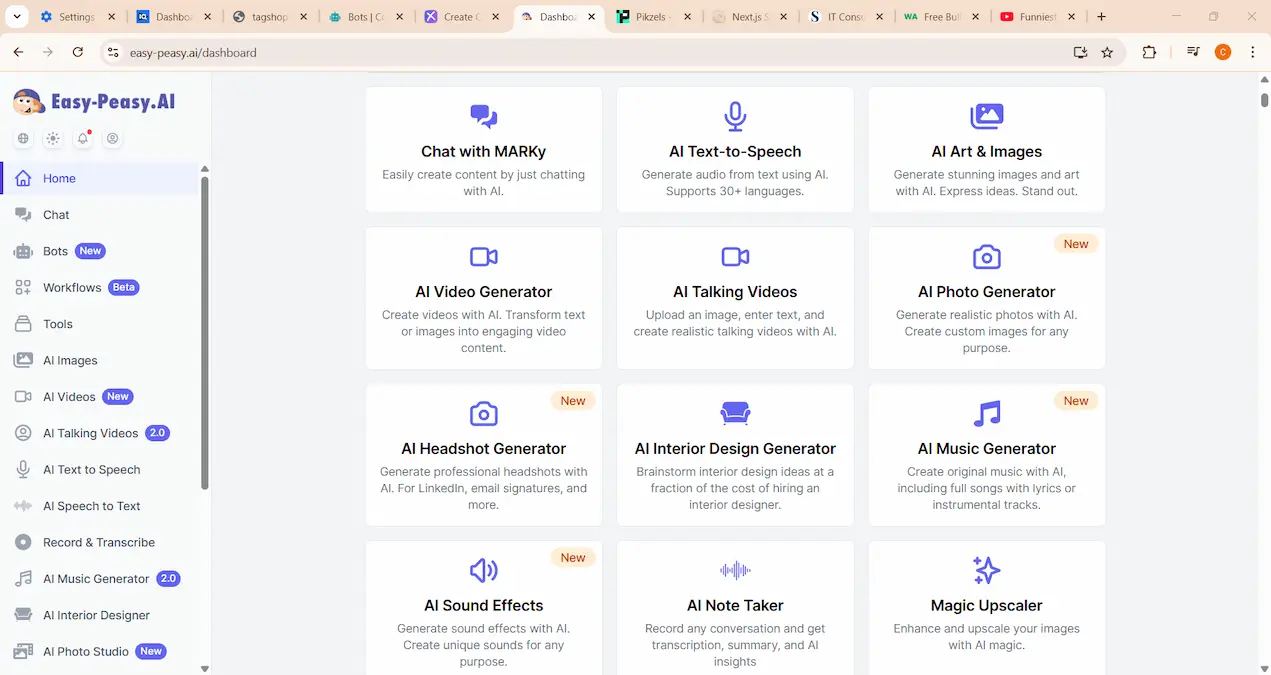Screen dimensions: 1271x675
Task: Open the notifications bell in sidebar
Action: [83, 139]
